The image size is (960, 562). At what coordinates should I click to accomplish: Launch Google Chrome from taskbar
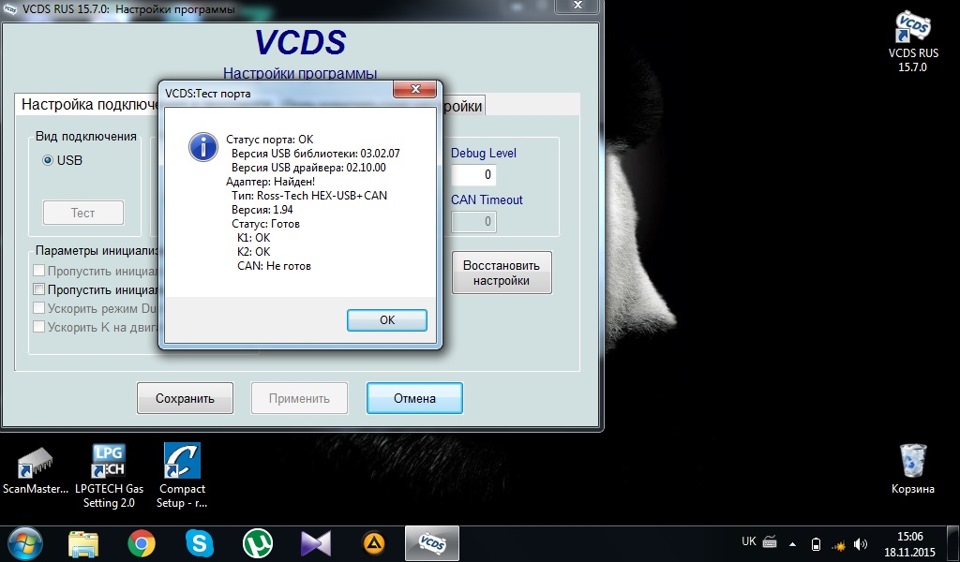point(141,544)
